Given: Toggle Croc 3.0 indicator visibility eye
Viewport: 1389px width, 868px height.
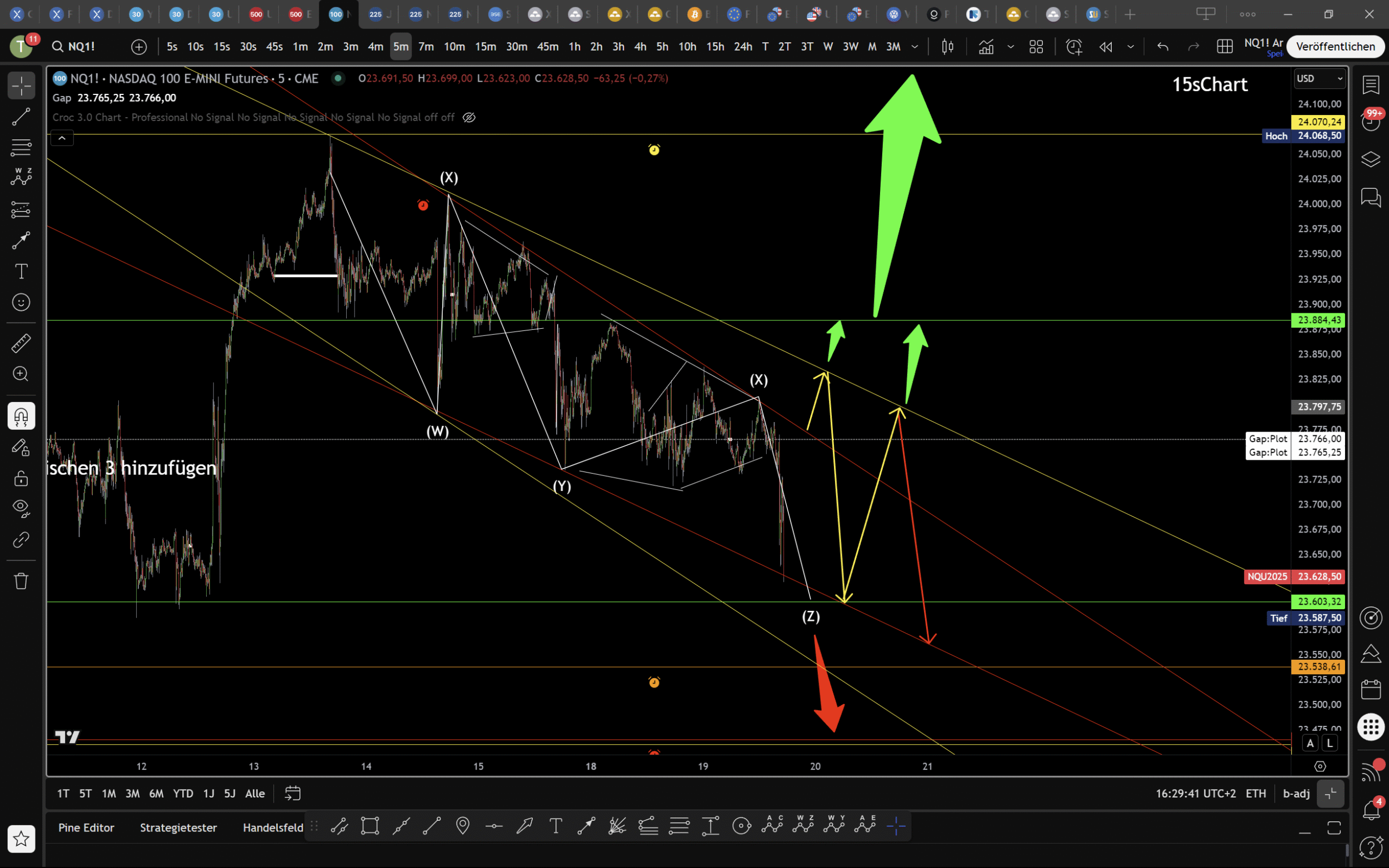Looking at the screenshot, I should [x=468, y=117].
